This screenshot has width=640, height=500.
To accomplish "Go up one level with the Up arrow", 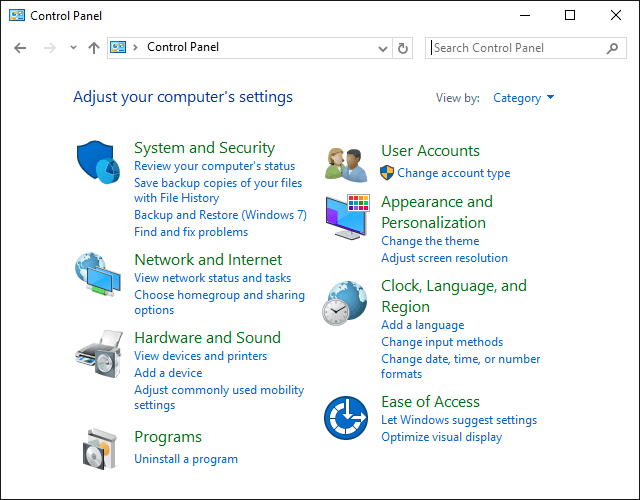I will tap(94, 48).
